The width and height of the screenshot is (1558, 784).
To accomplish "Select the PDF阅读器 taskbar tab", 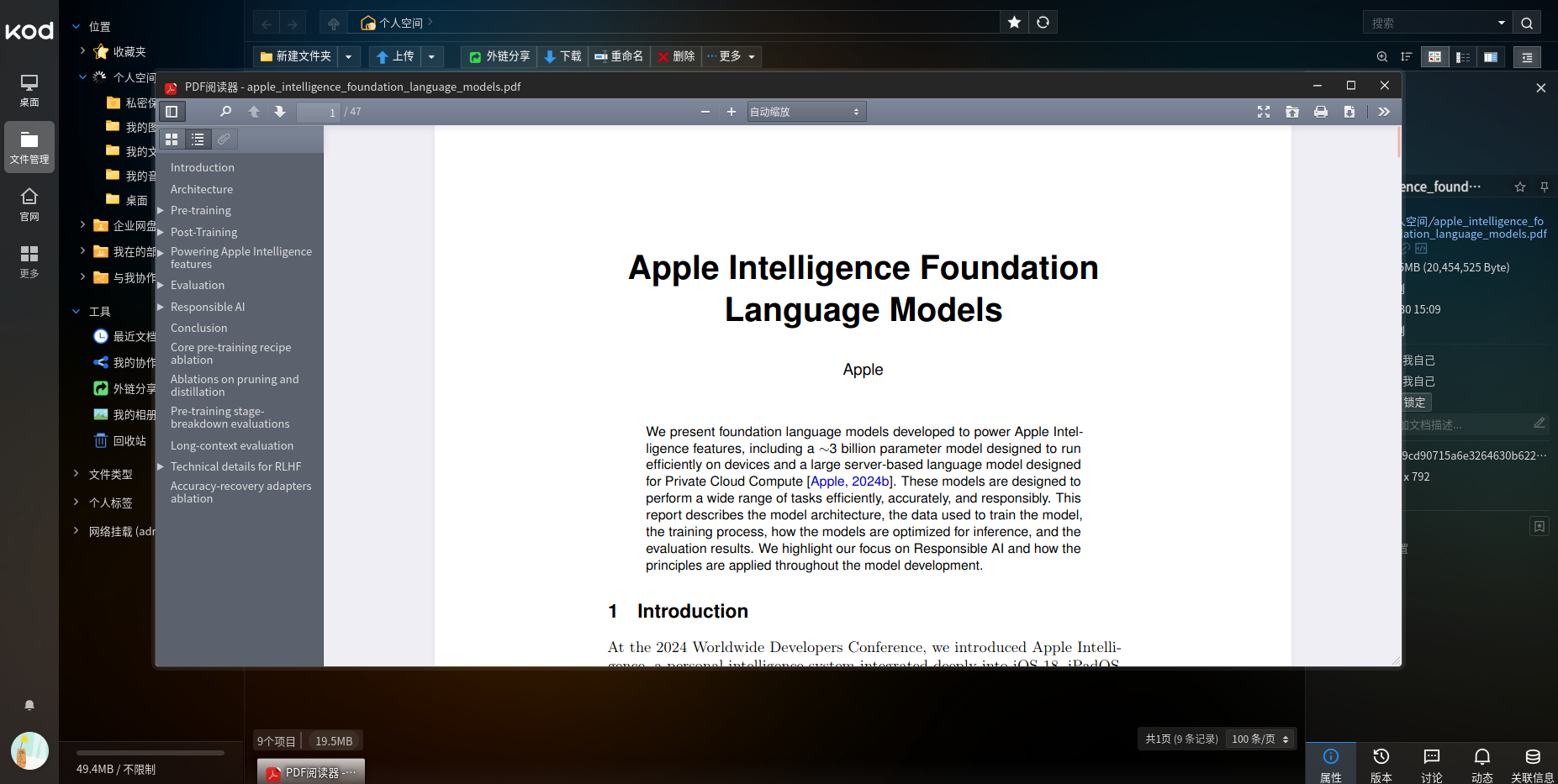I will click(x=311, y=772).
